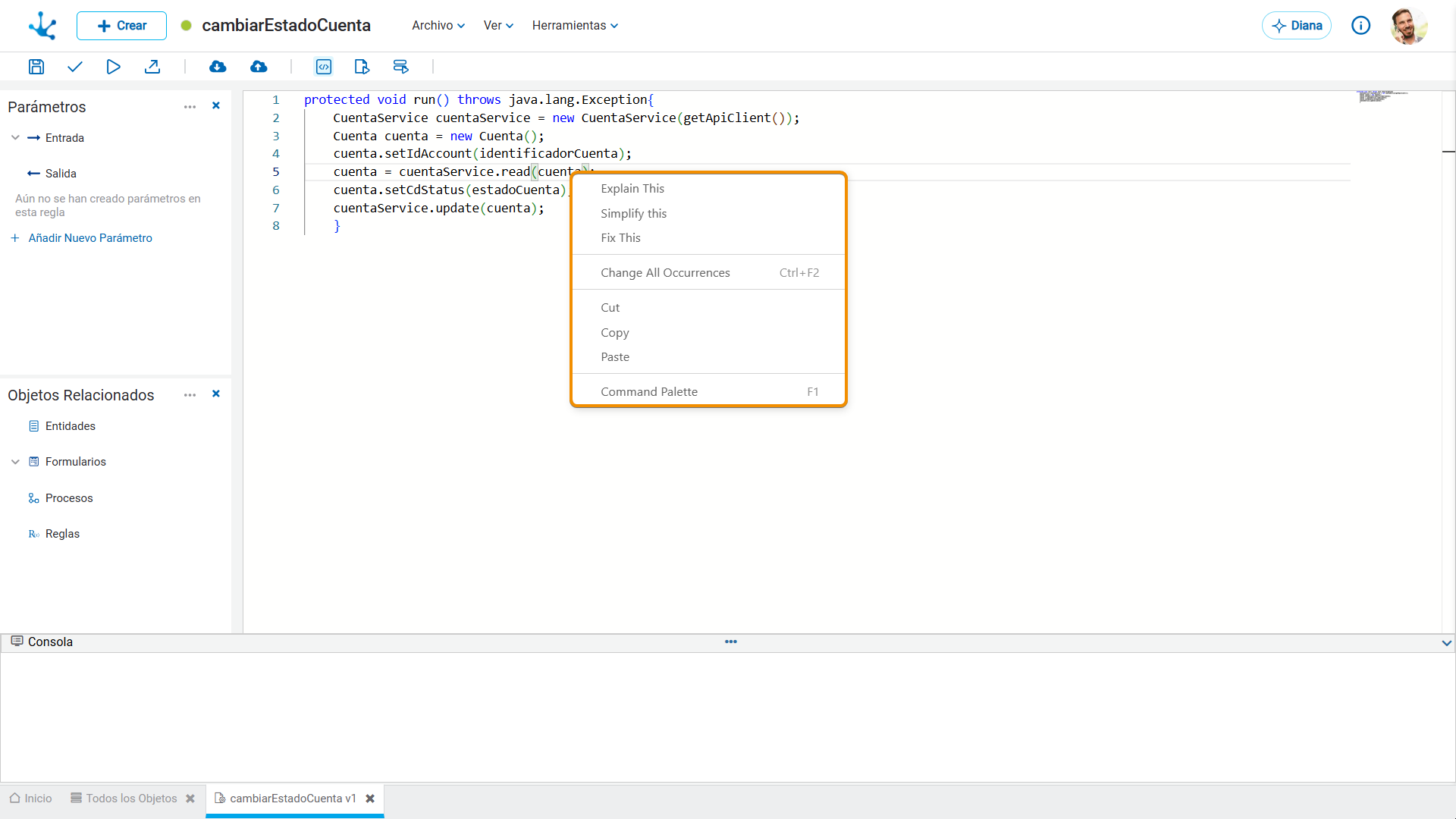Close the Parámetros panel
Viewport: 1456px width, 819px height.
[216, 106]
